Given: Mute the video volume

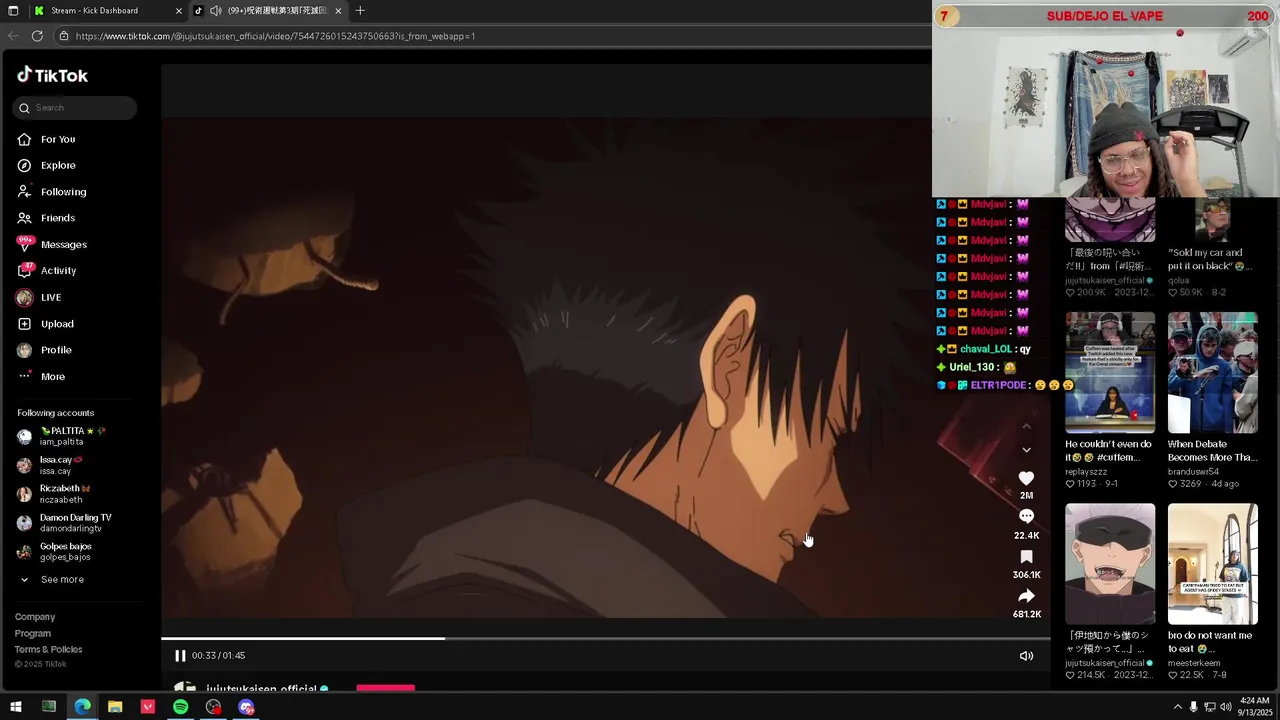Looking at the screenshot, I should (1026, 655).
